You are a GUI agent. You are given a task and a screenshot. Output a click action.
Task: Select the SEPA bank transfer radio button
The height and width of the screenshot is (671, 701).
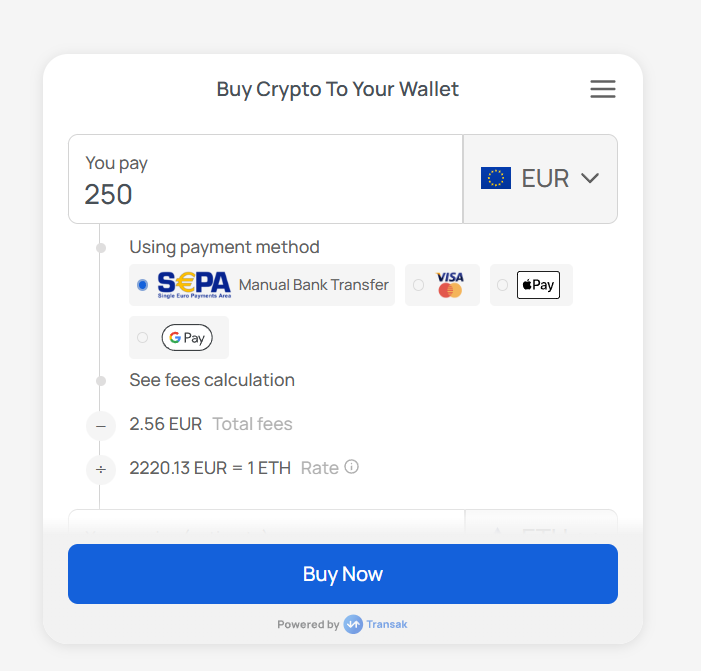click(x=142, y=285)
